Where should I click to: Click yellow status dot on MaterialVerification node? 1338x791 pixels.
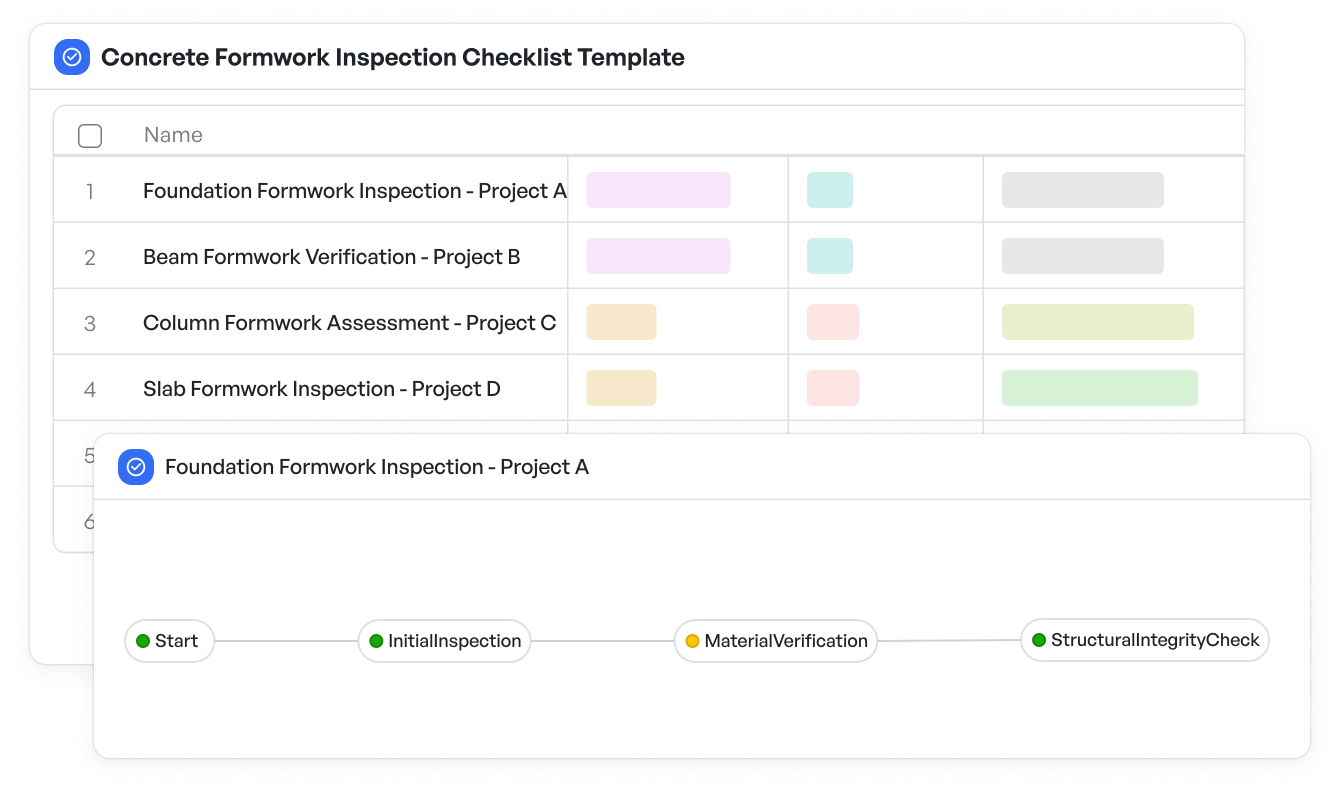[692, 641]
